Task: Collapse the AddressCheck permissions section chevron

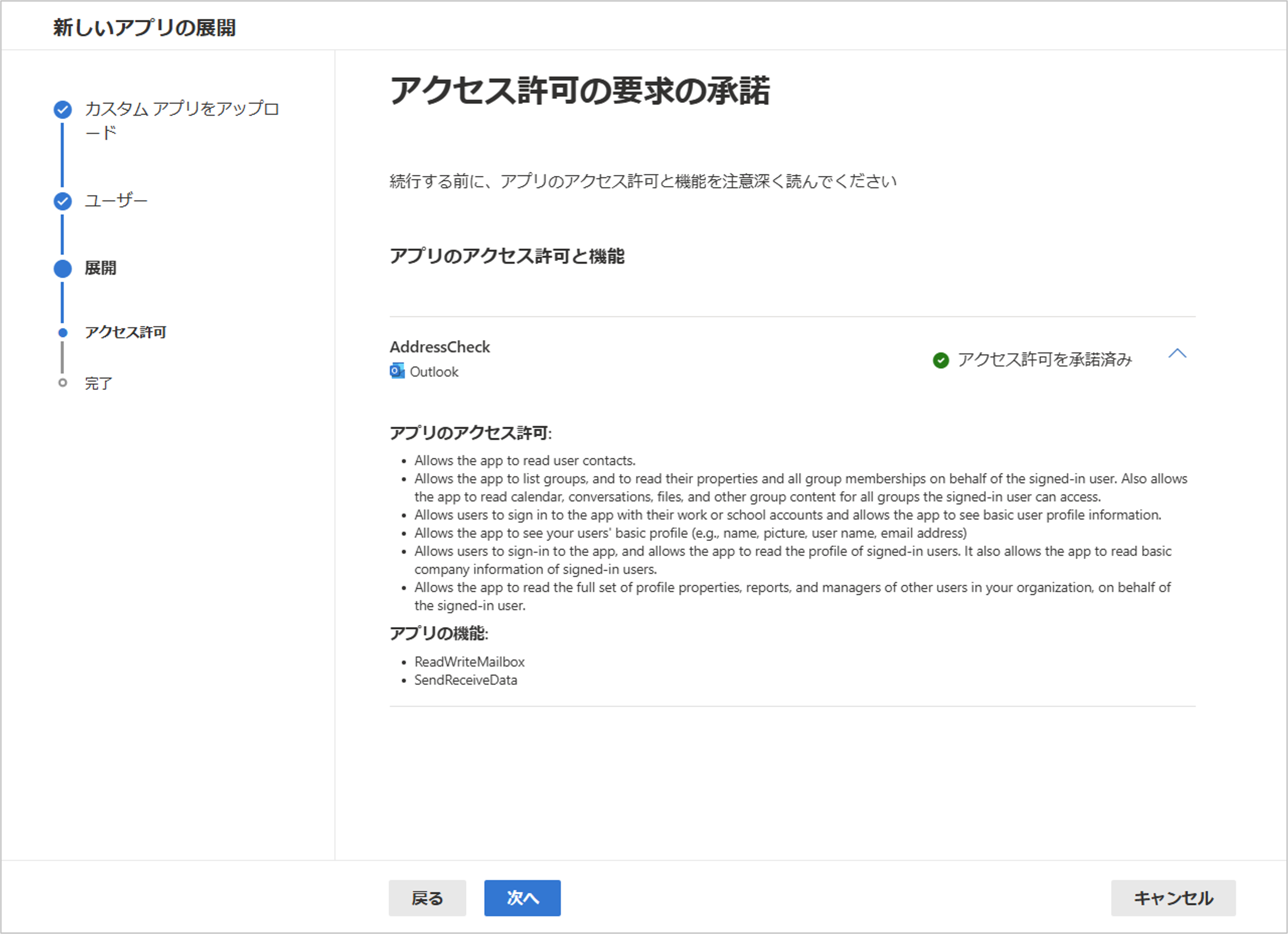Action: pyautogui.click(x=1177, y=353)
